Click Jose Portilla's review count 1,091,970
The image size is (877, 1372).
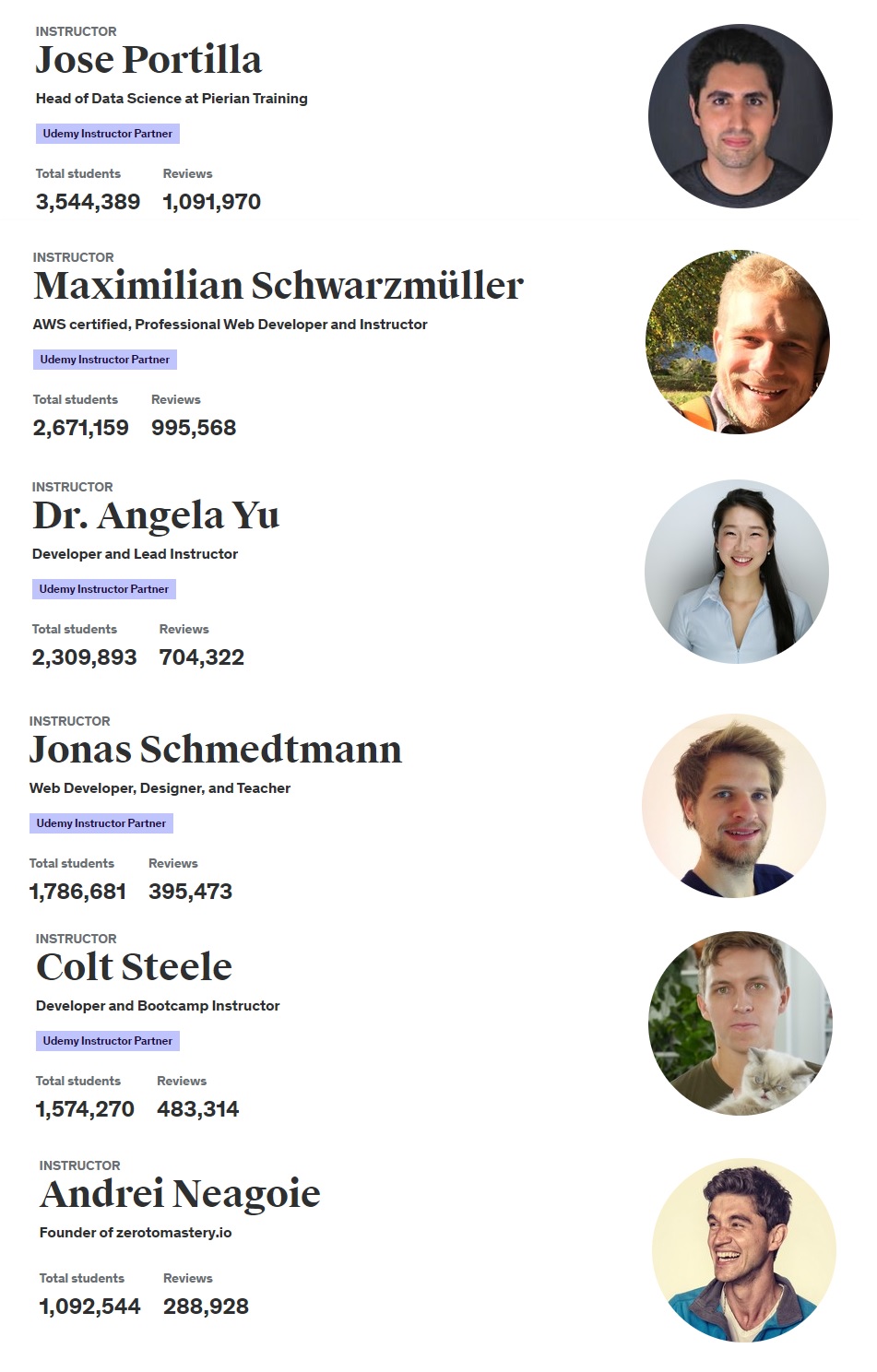point(212,202)
